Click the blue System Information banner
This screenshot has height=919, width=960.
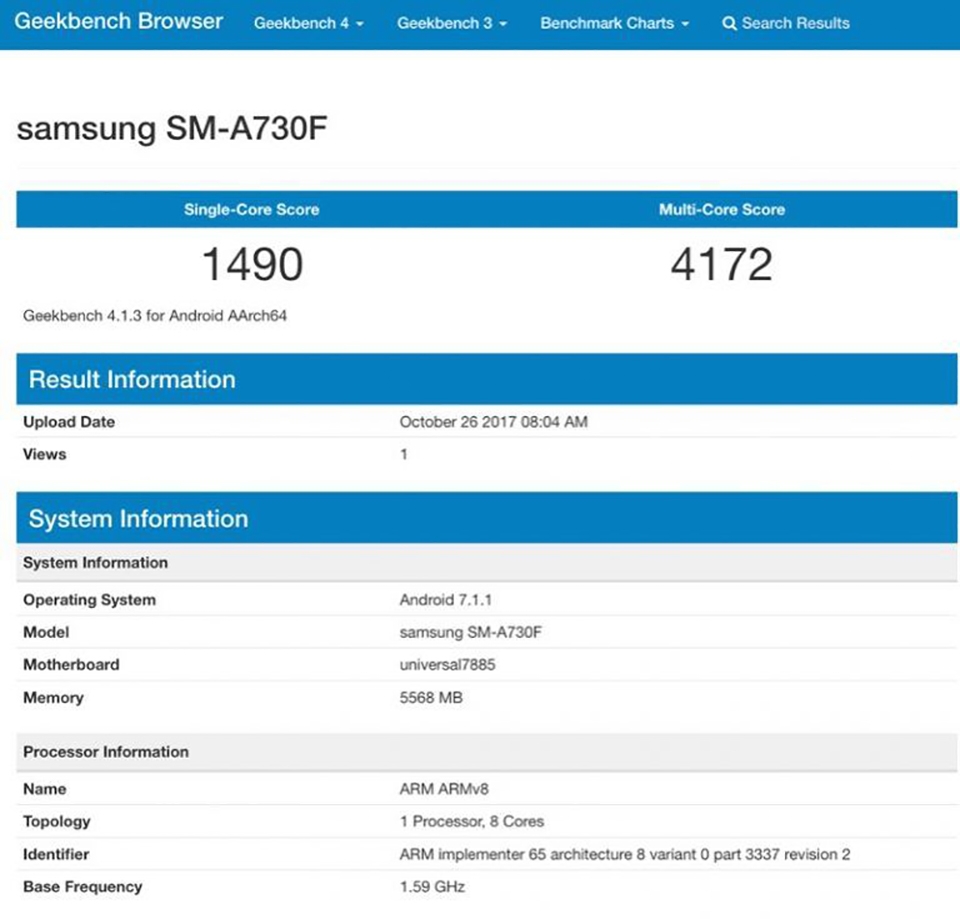pos(487,518)
